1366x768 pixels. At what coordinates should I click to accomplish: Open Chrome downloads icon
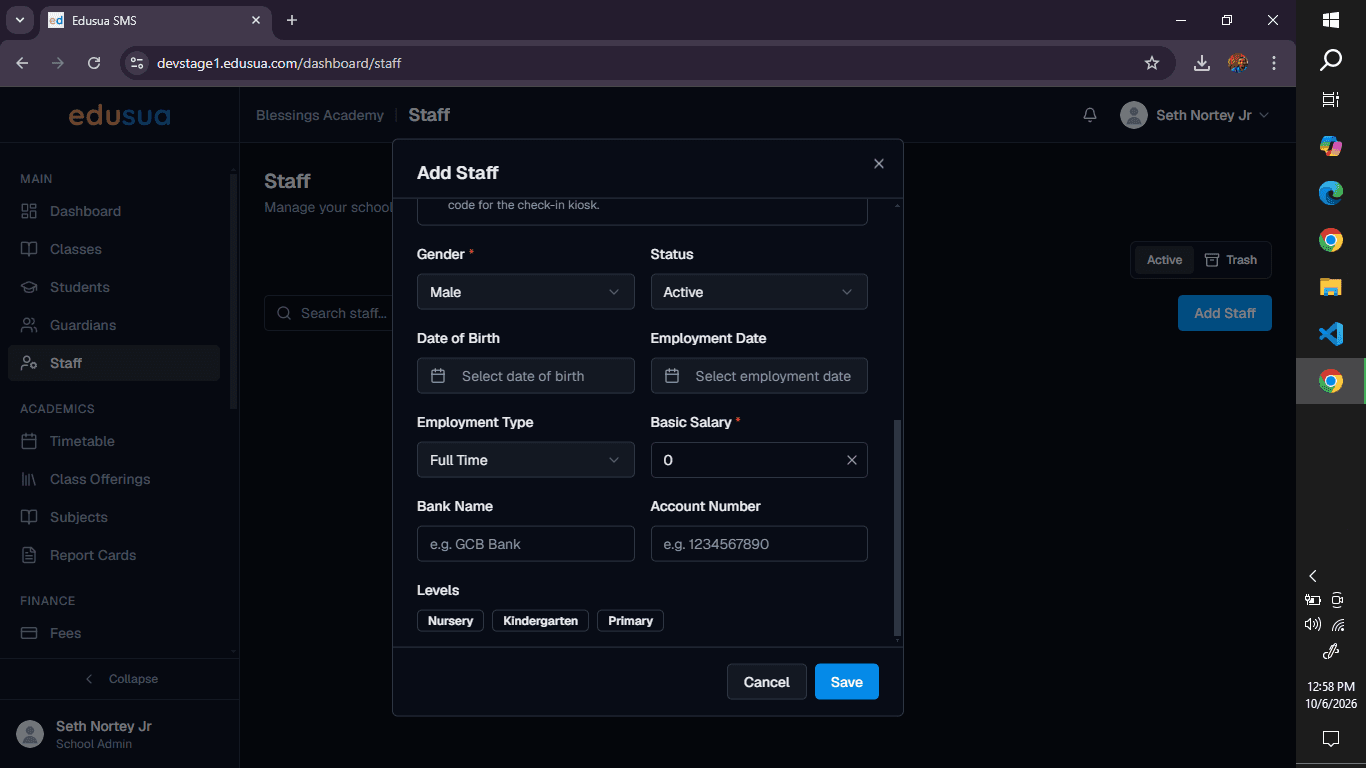[1202, 63]
